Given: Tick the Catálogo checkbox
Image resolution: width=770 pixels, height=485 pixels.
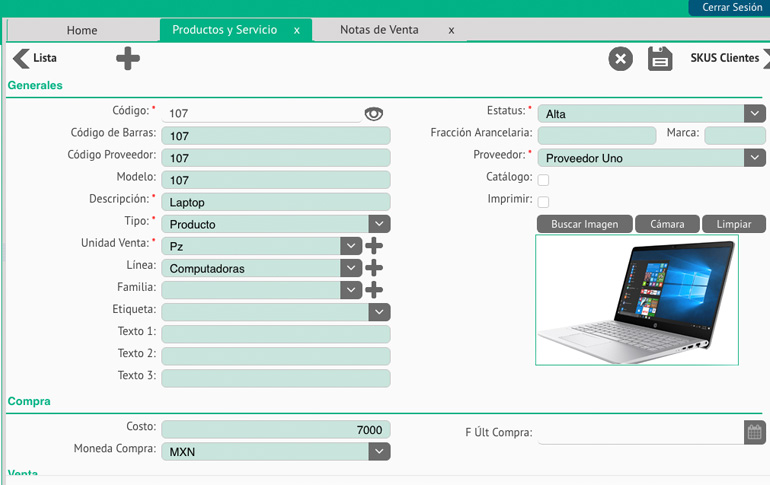Looking at the screenshot, I should pyautogui.click(x=543, y=180).
